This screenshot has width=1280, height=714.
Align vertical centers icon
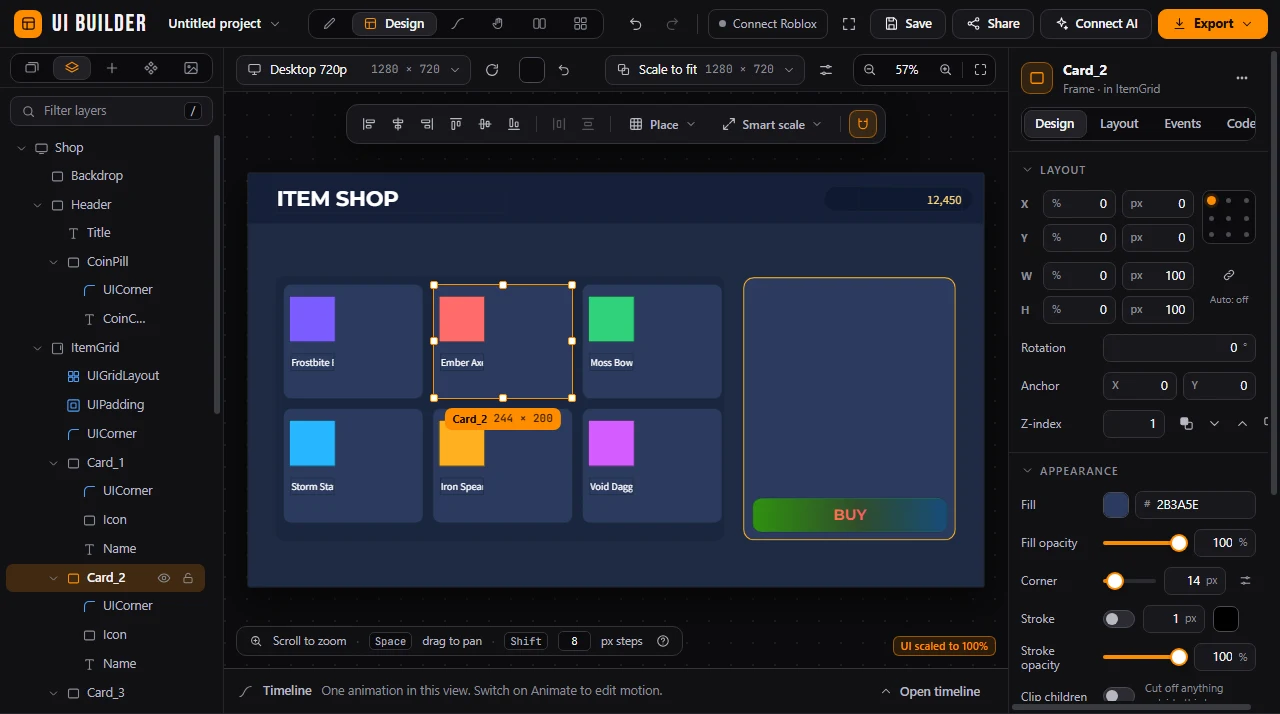(x=485, y=124)
